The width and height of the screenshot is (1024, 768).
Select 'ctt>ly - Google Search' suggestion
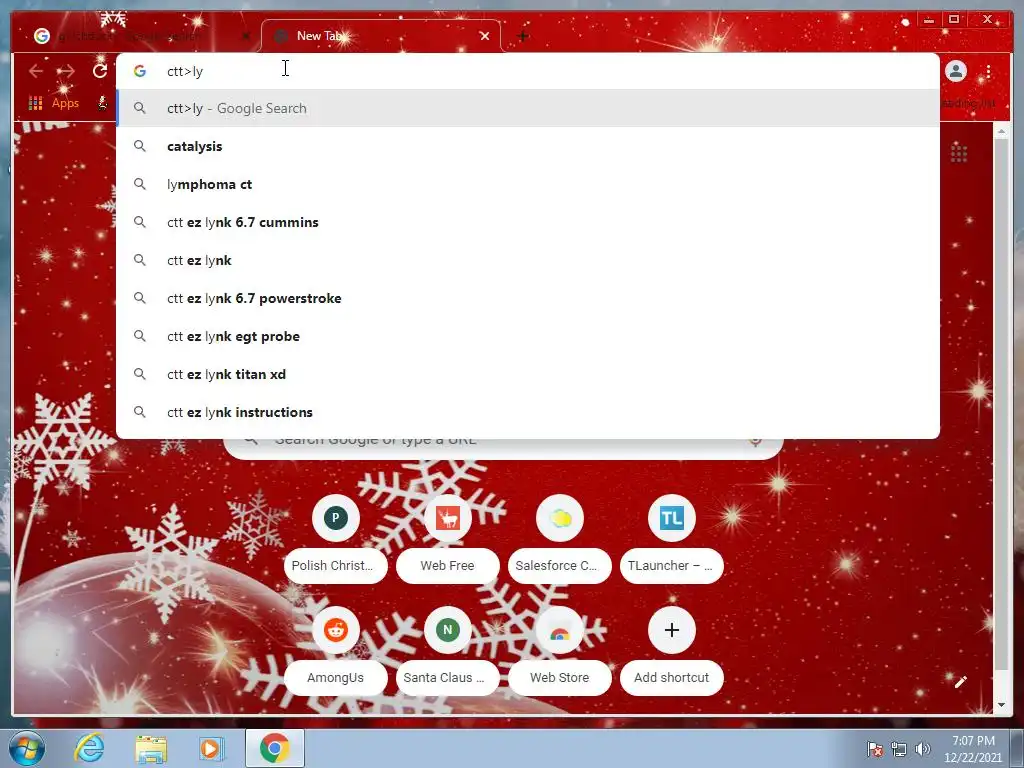(x=528, y=108)
